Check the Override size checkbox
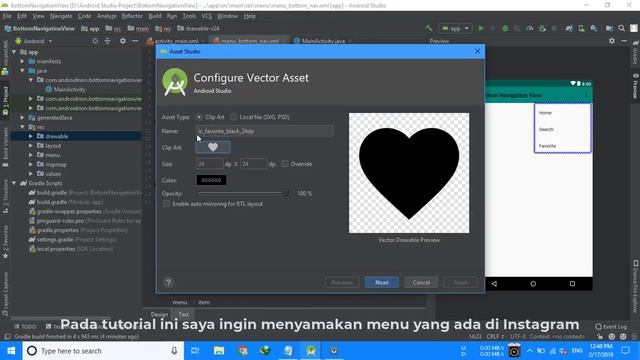The width and height of the screenshot is (640, 360). click(285, 164)
